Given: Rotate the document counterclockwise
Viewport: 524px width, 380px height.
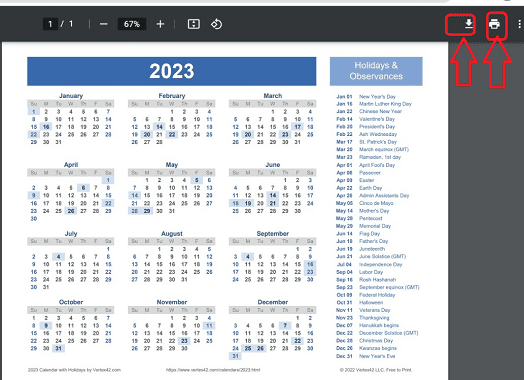Looking at the screenshot, I should click(x=216, y=24).
